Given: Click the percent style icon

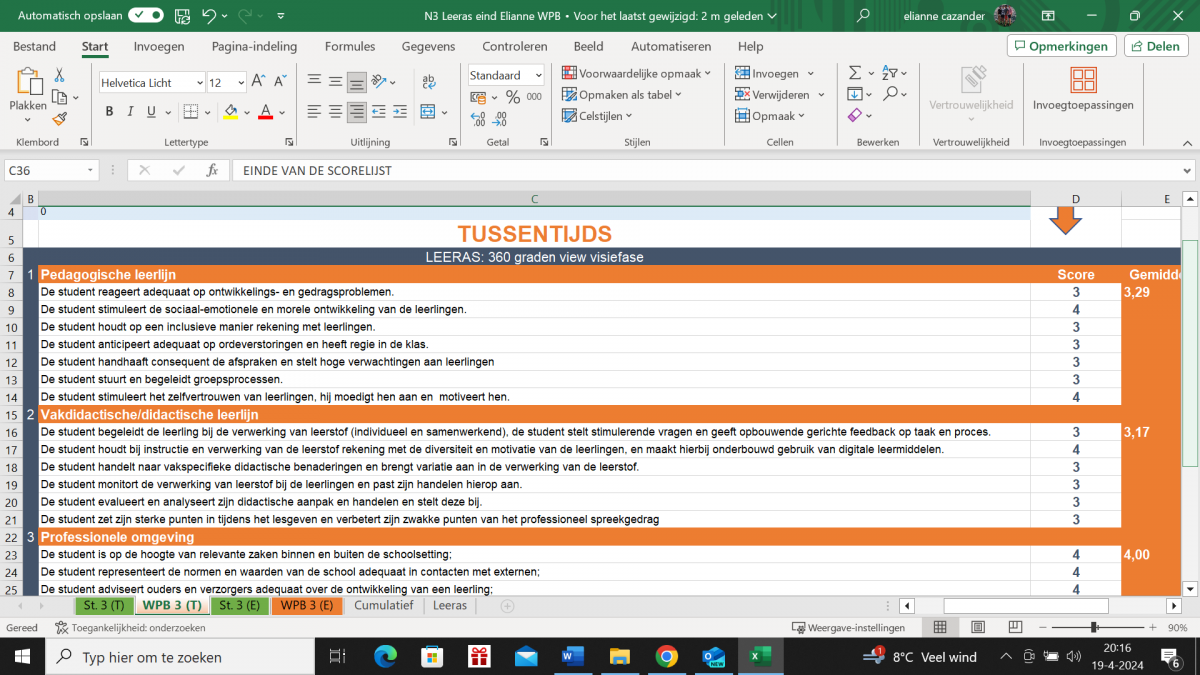Looking at the screenshot, I should tap(512, 97).
